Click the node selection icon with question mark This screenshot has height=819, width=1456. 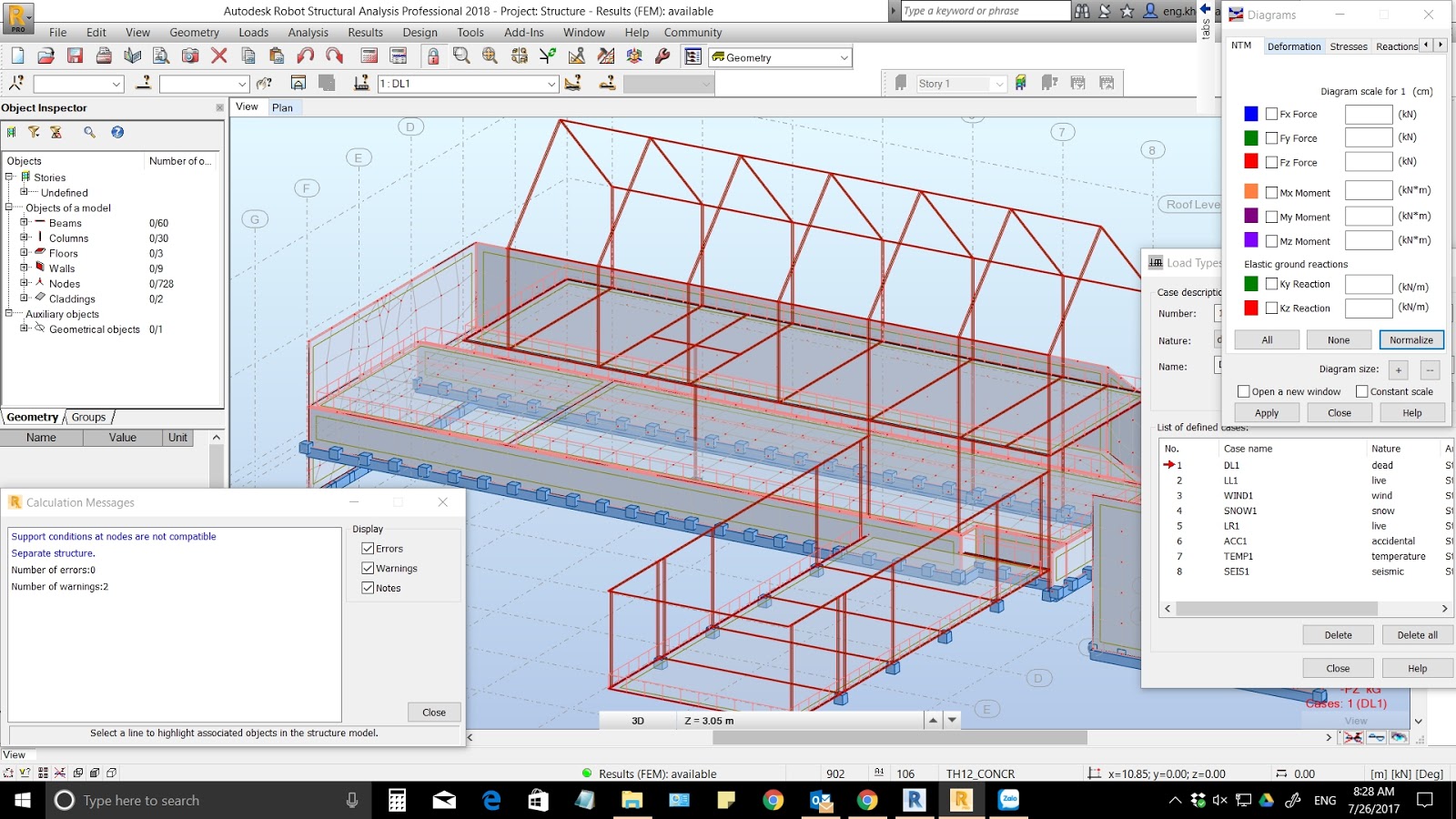16,83
